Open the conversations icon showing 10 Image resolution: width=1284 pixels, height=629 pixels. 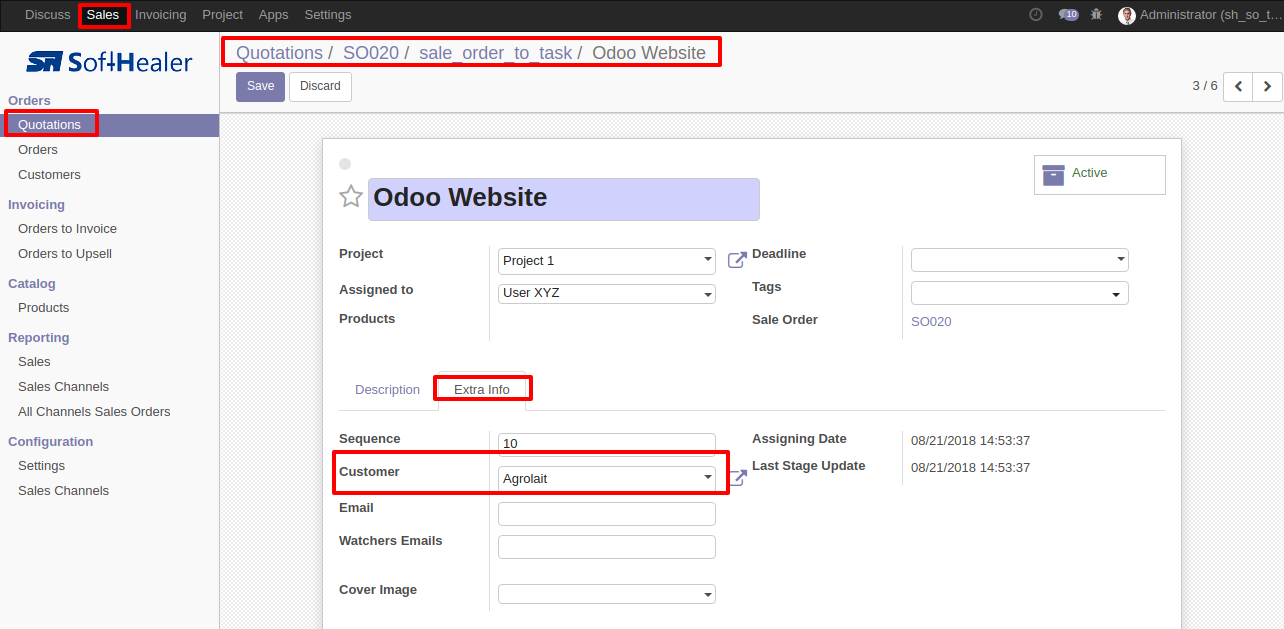[1068, 15]
